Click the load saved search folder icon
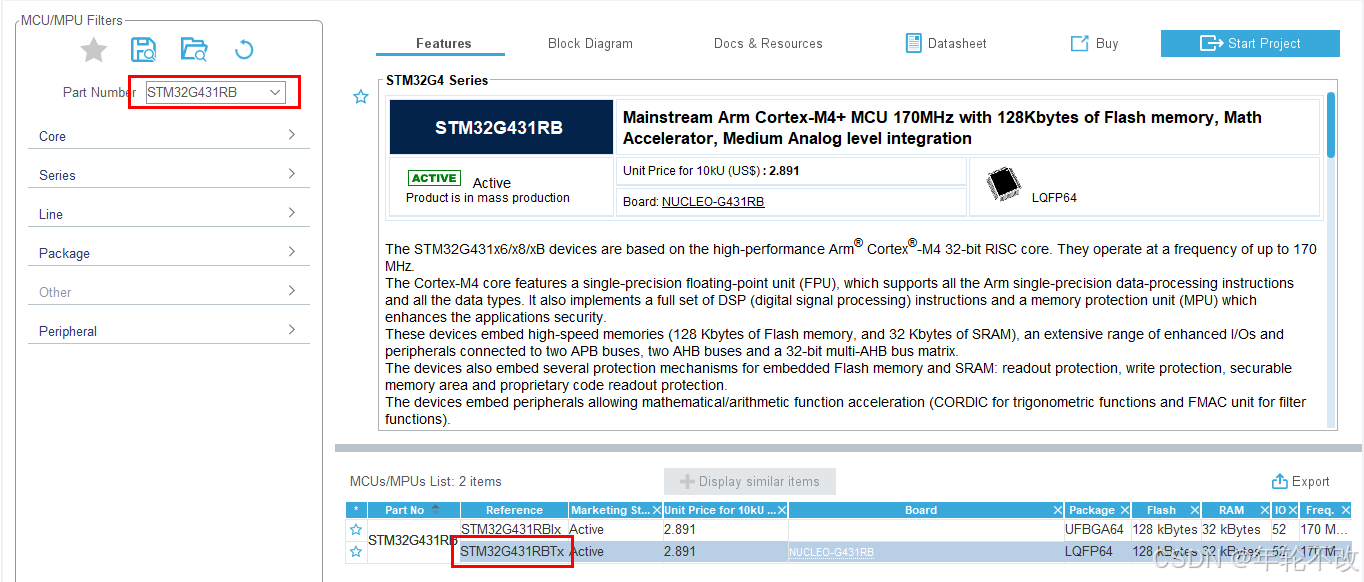This screenshot has width=1364, height=582. pyautogui.click(x=193, y=49)
